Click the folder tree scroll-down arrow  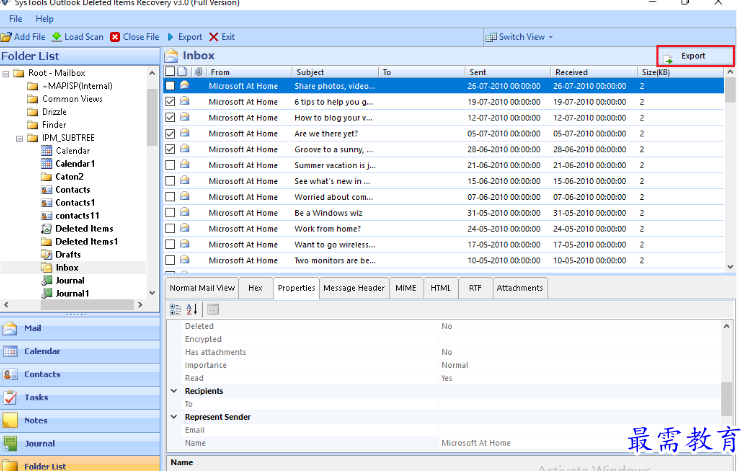tap(152, 293)
